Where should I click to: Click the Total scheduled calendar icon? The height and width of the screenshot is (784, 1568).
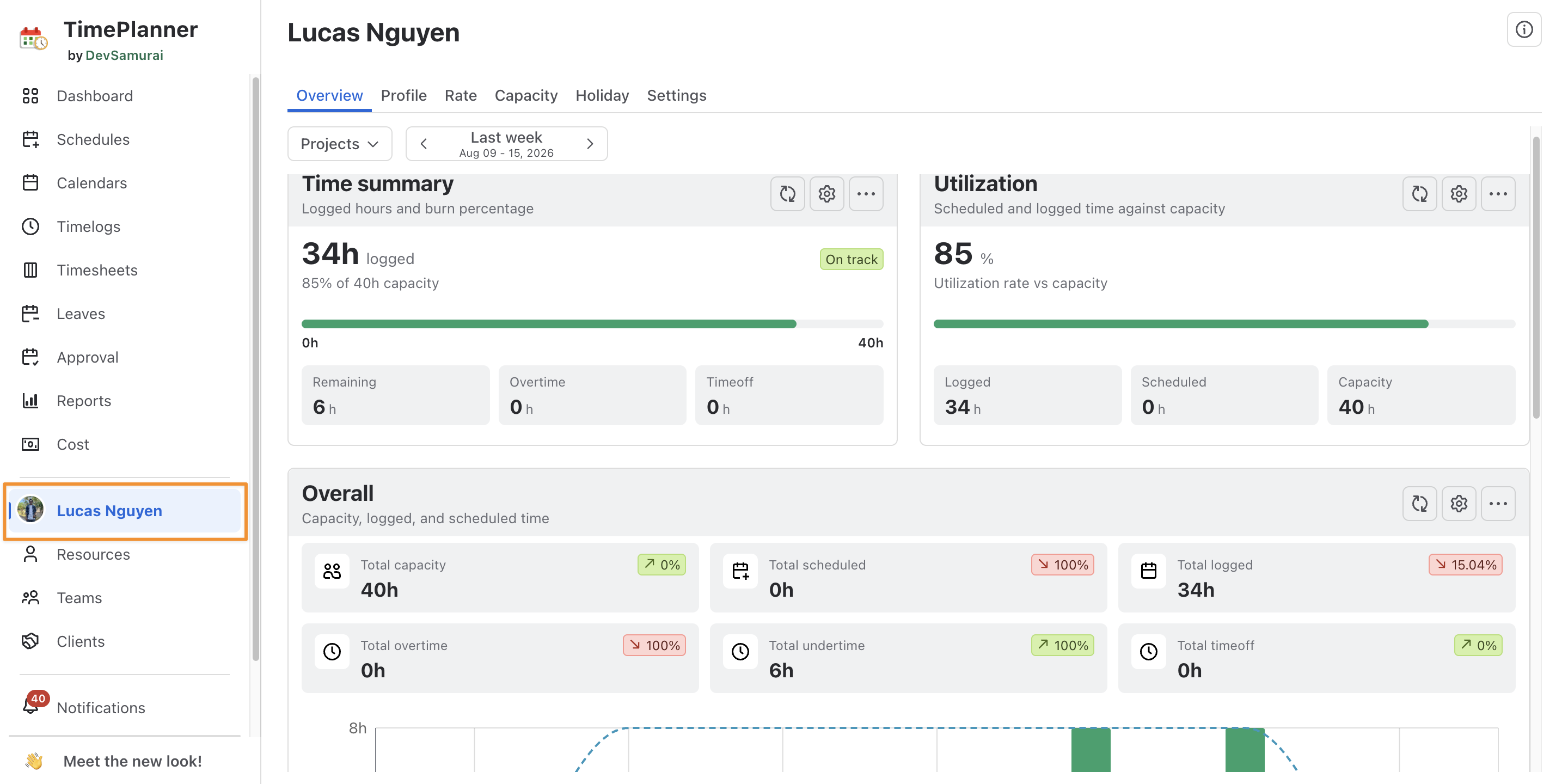[740, 571]
